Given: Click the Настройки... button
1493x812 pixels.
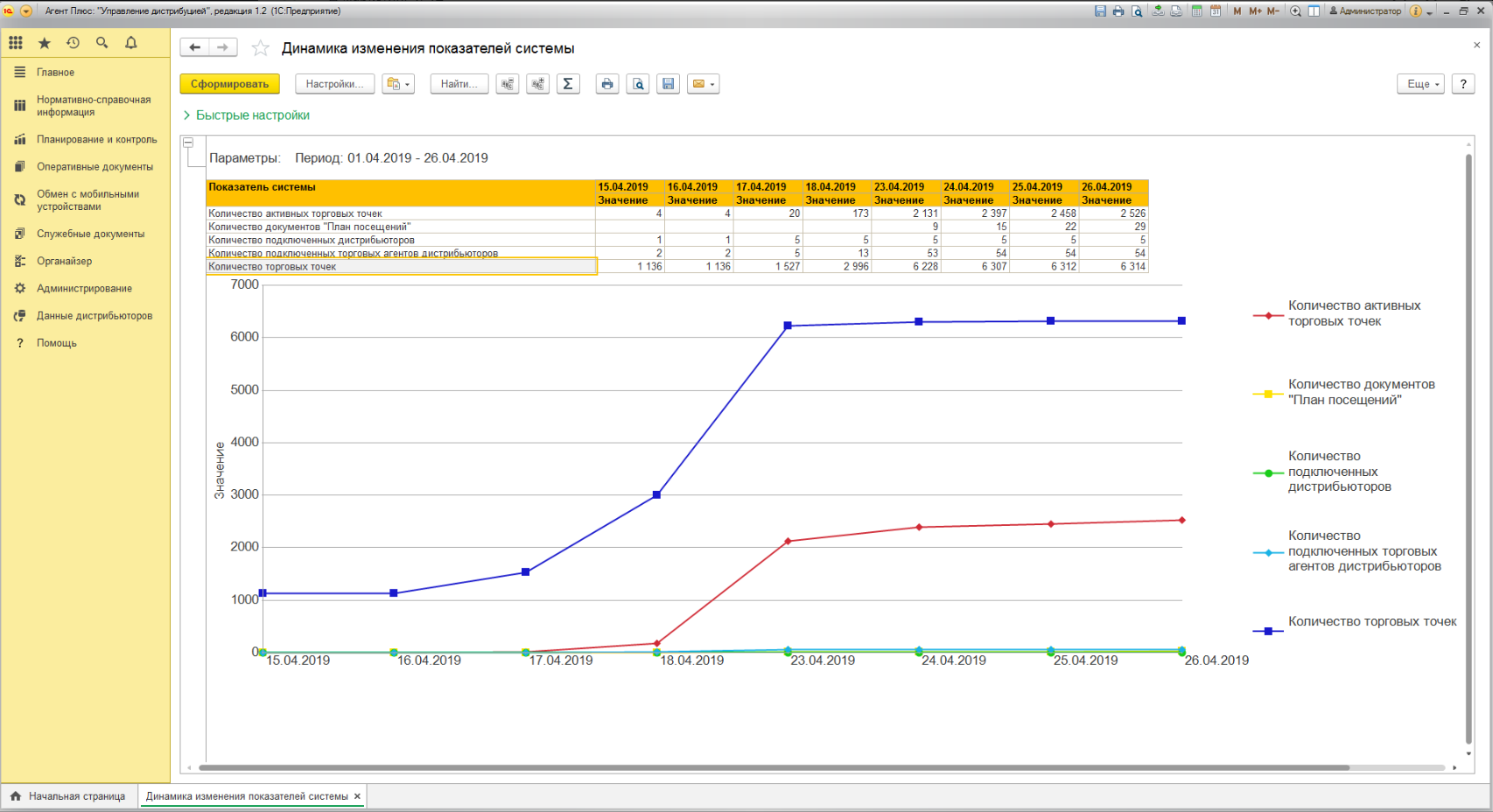Looking at the screenshot, I should 334,84.
